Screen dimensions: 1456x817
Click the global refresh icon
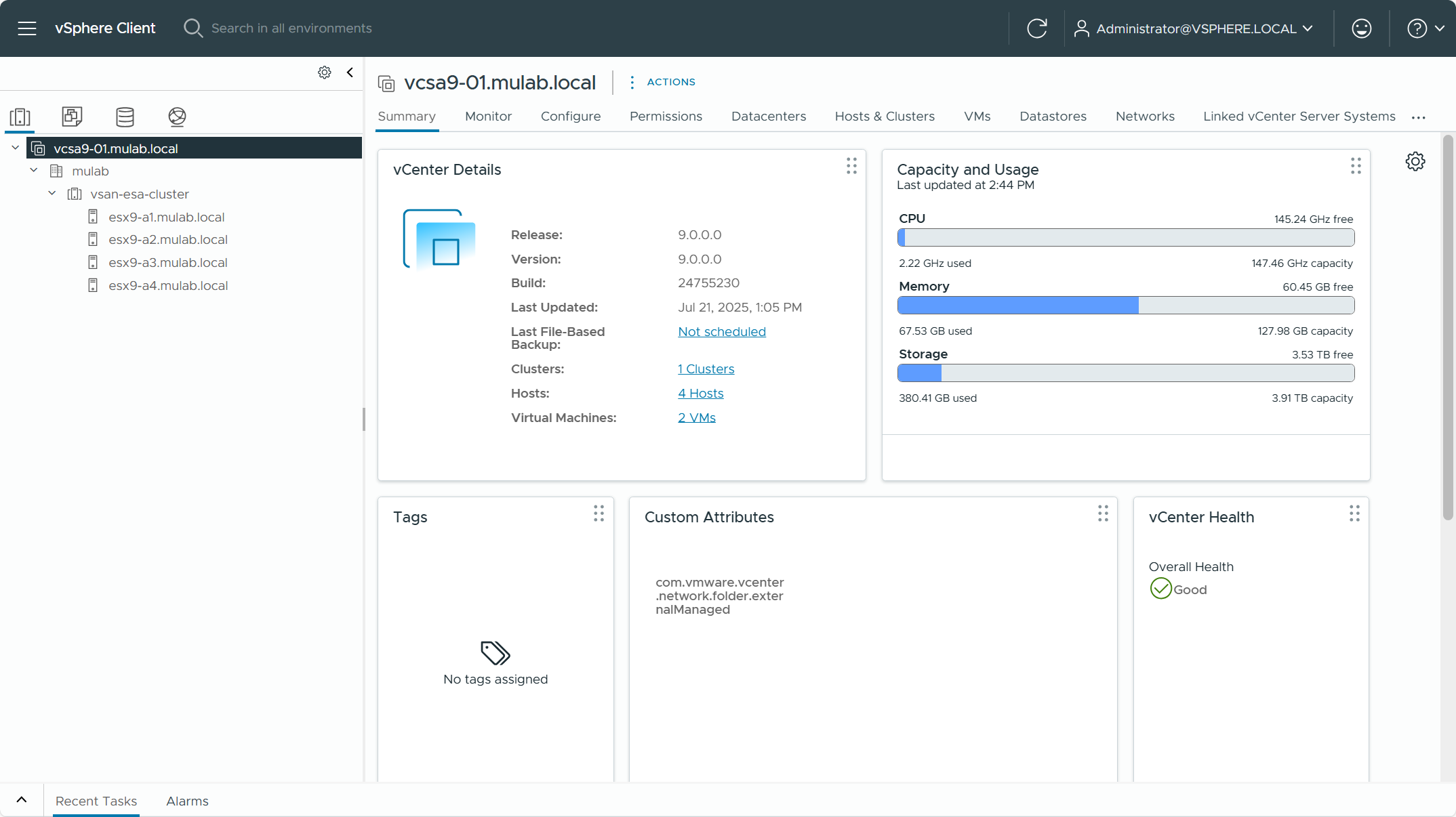[x=1036, y=28]
